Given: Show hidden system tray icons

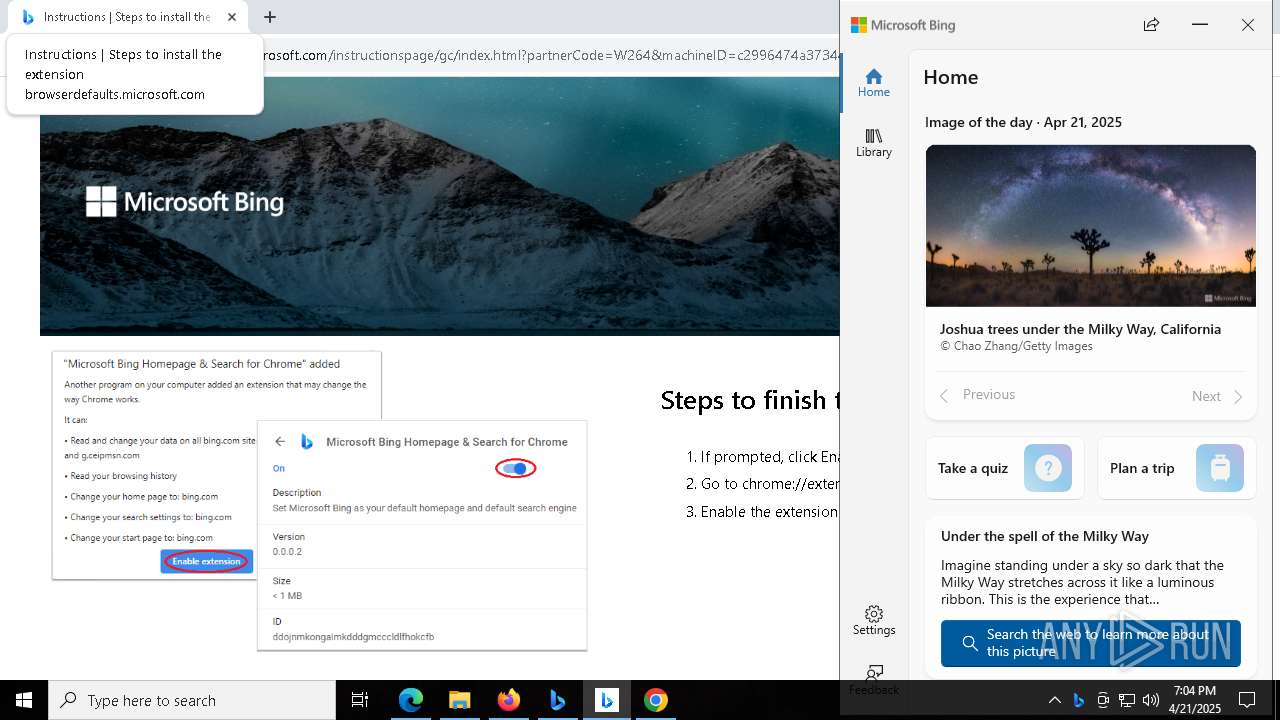Looking at the screenshot, I should [x=1054, y=700].
